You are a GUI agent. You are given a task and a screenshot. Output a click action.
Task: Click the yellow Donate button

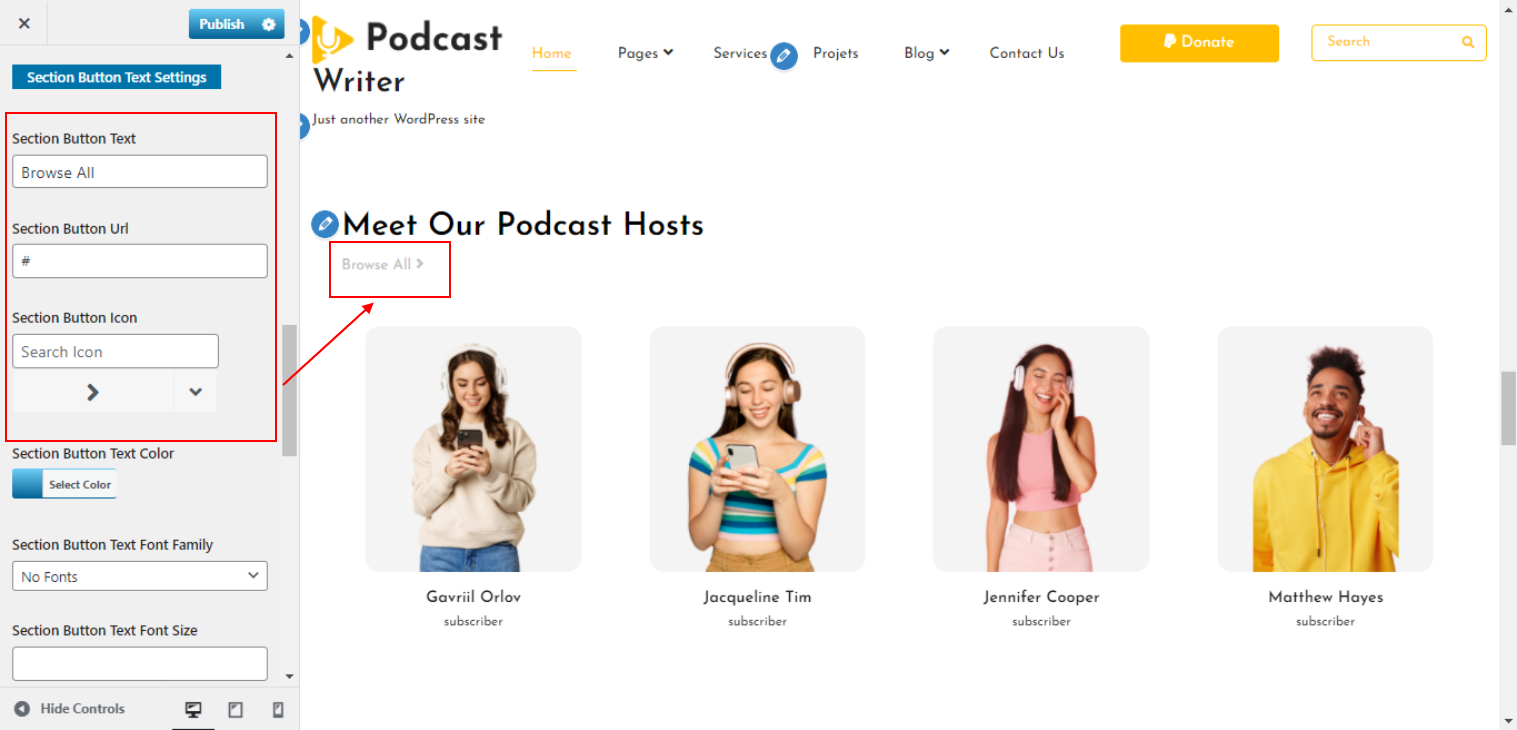[1199, 43]
